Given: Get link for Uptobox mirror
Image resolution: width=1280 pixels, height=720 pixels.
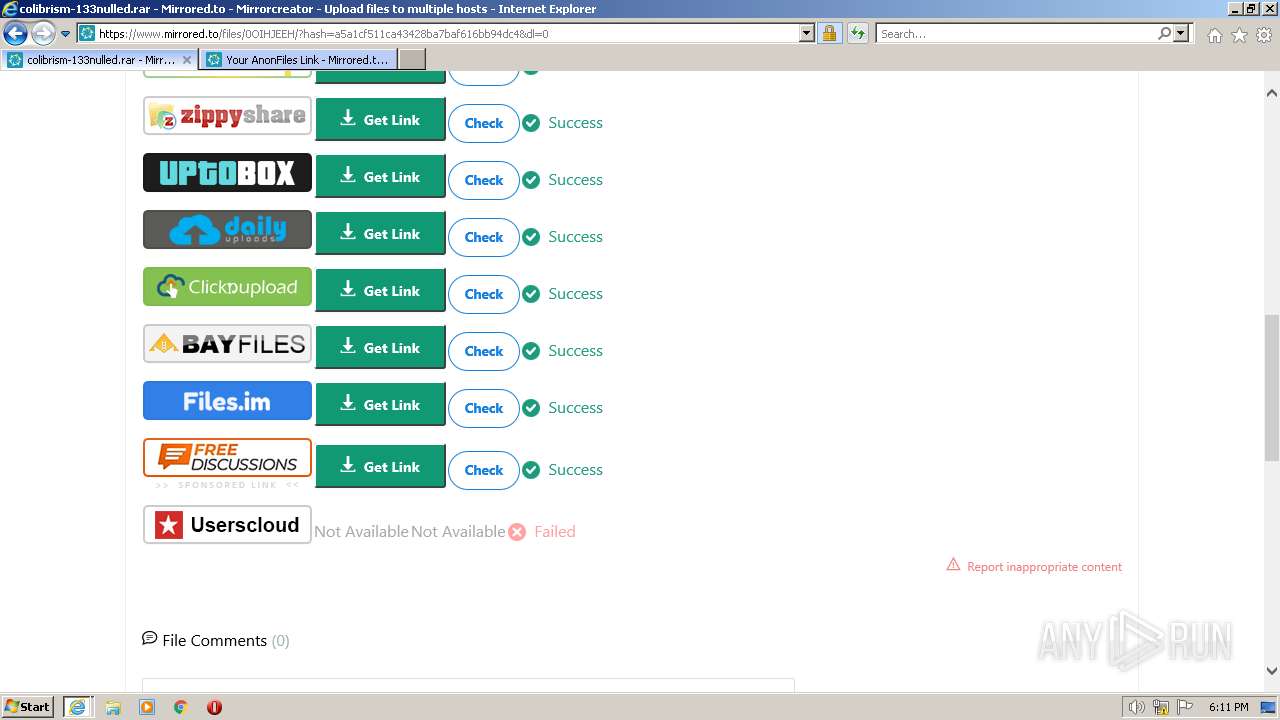Looking at the screenshot, I should click(380, 177).
